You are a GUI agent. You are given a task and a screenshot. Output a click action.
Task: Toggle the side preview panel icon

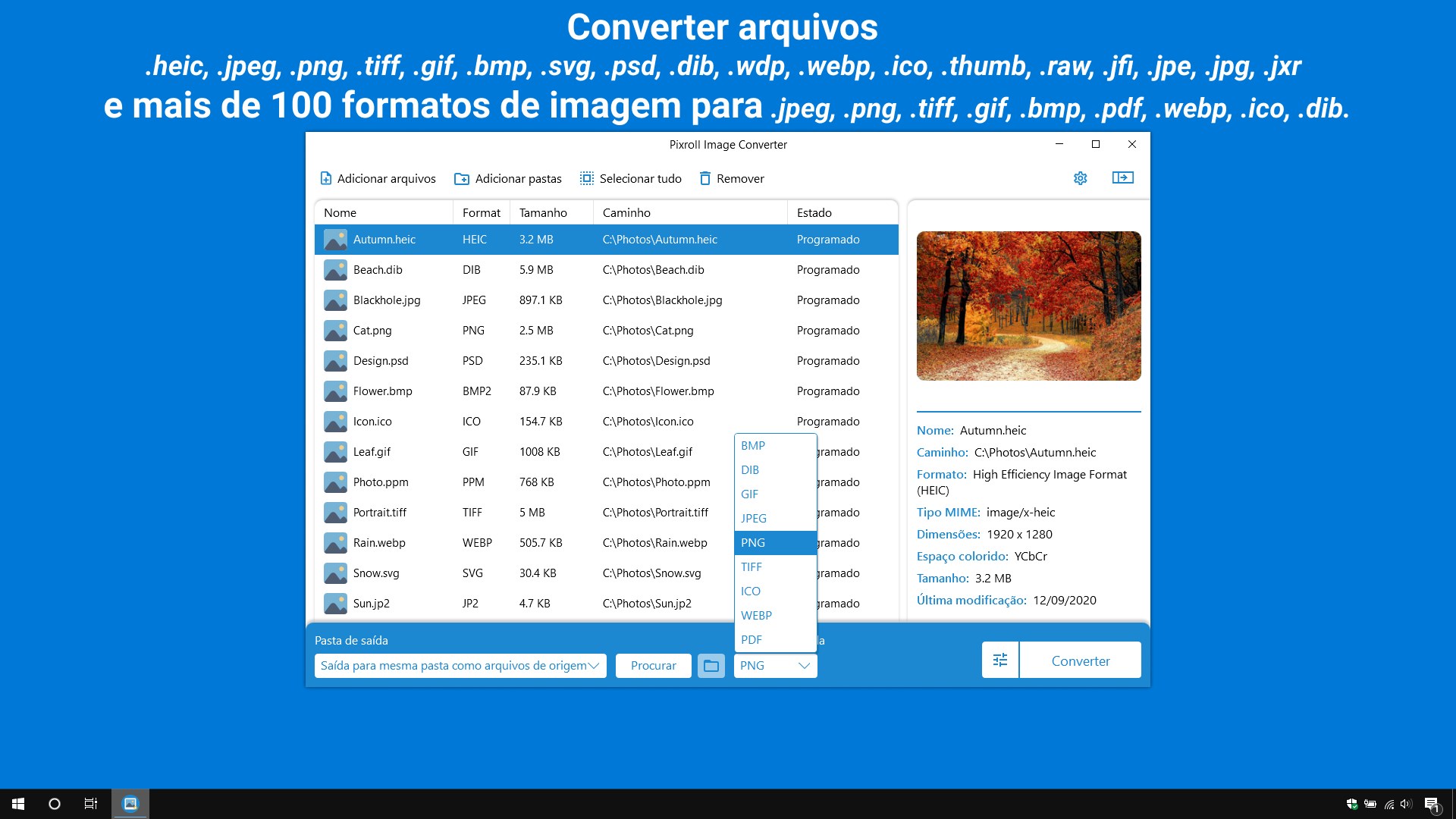coord(1122,177)
